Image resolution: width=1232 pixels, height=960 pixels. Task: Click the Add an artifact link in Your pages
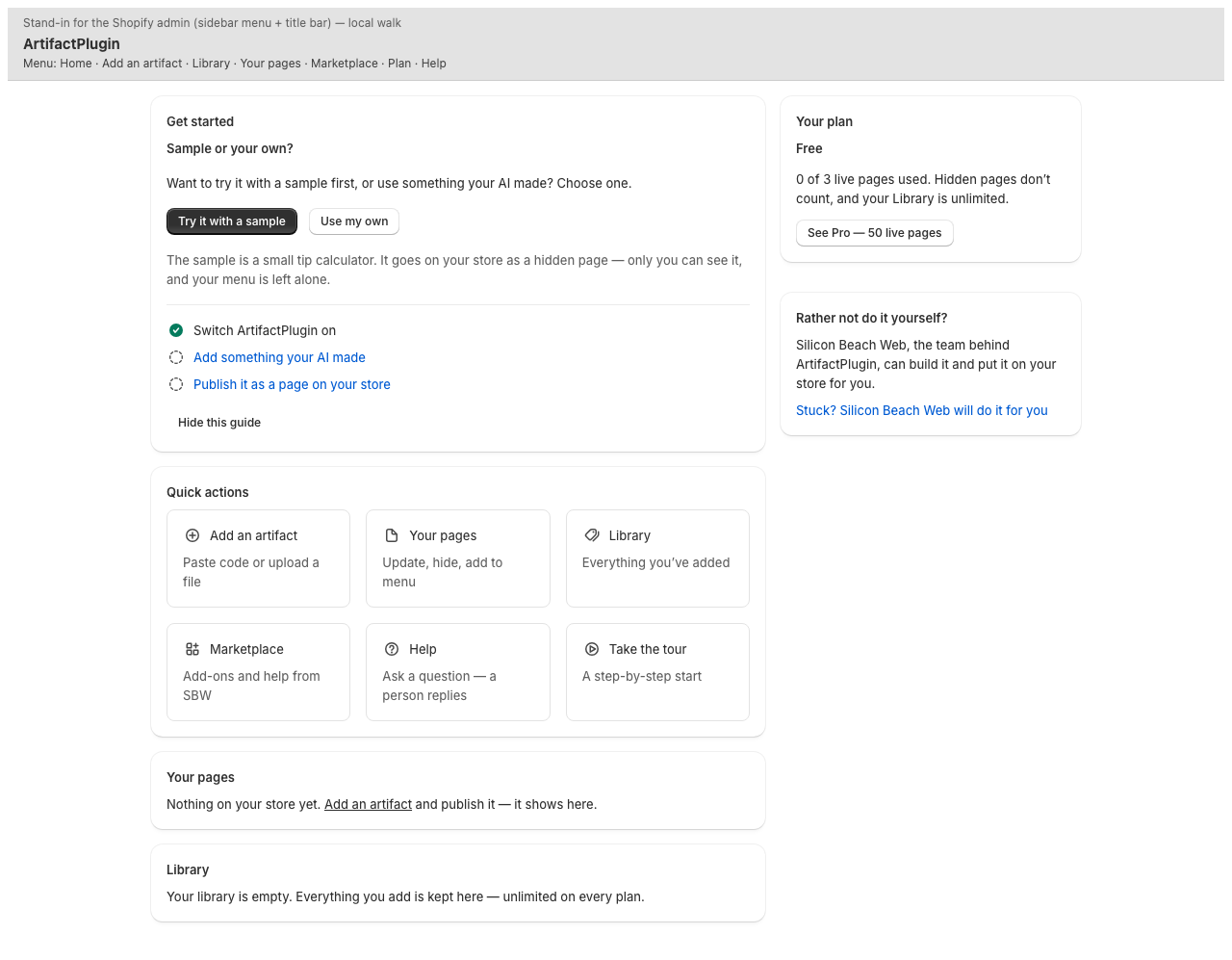[x=368, y=804]
